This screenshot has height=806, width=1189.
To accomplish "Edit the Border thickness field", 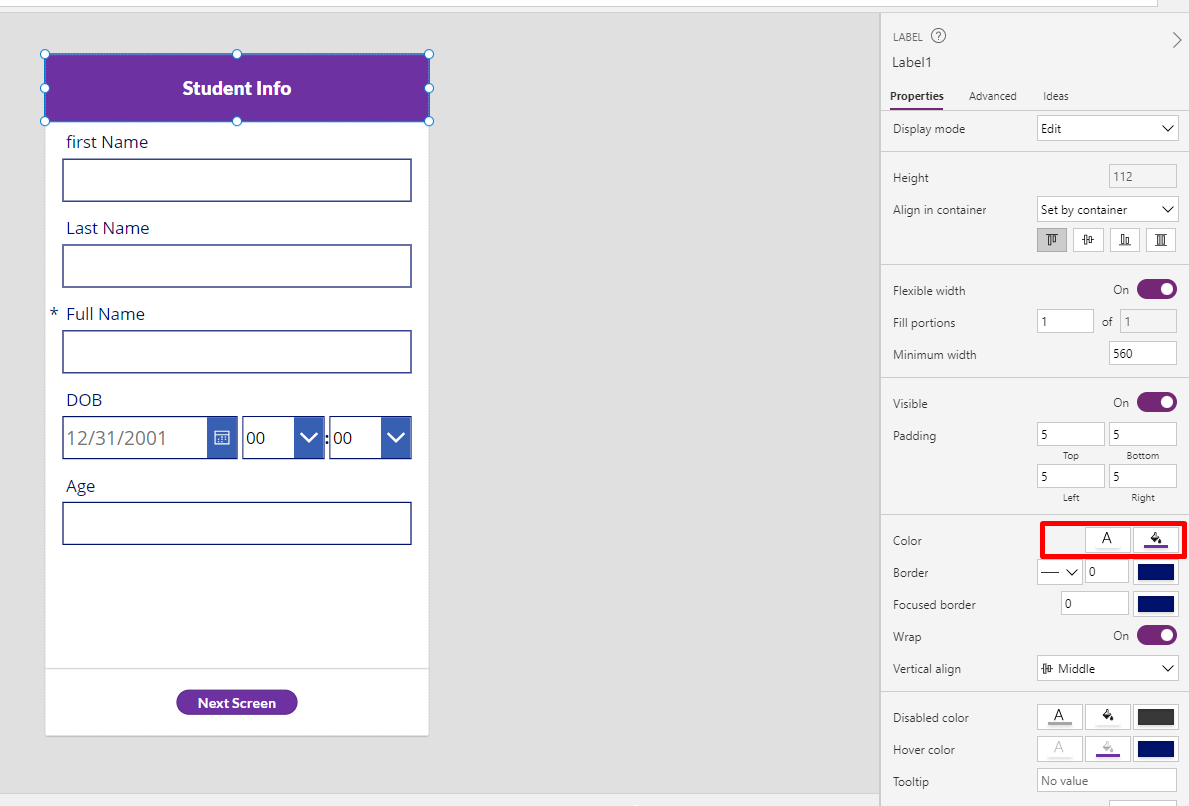I will pyautogui.click(x=1106, y=572).
